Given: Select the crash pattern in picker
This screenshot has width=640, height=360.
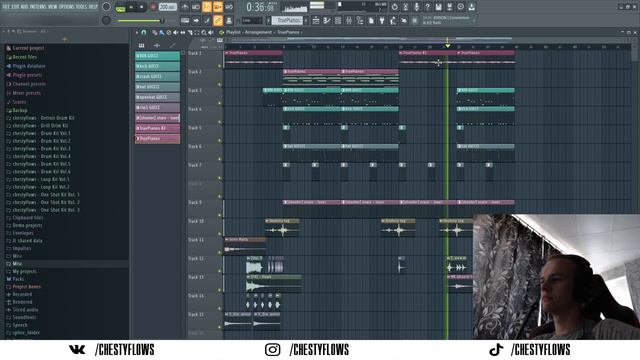Looking at the screenshot, I should coord(158,77).
